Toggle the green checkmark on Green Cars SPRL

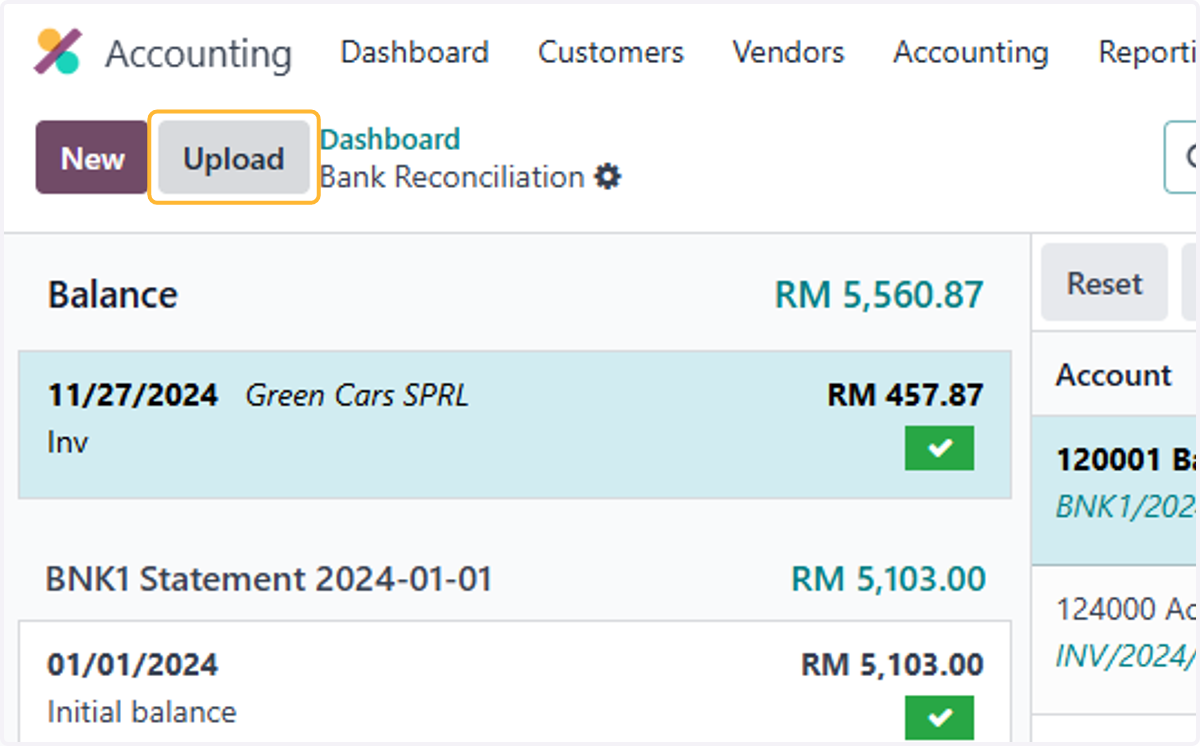939,449
